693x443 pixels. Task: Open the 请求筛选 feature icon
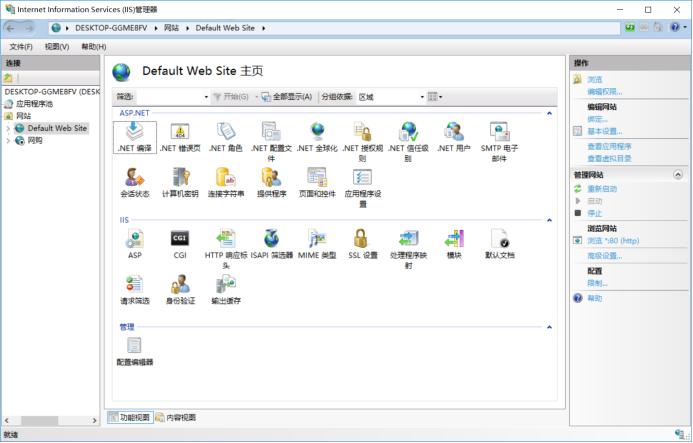pos(135,290)
